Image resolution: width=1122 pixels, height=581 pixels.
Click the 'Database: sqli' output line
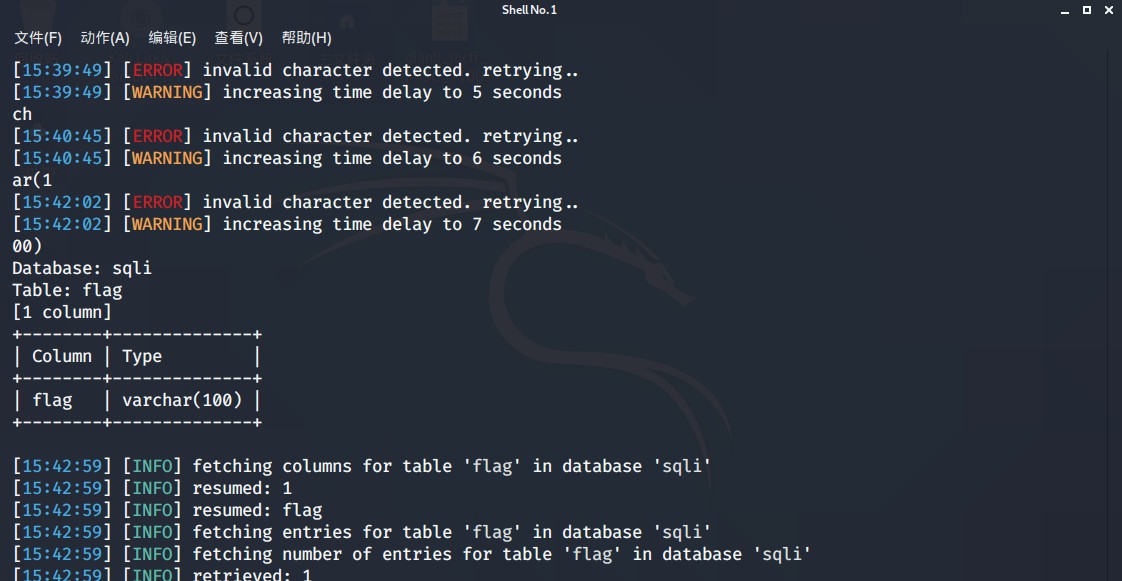[81, 267]
